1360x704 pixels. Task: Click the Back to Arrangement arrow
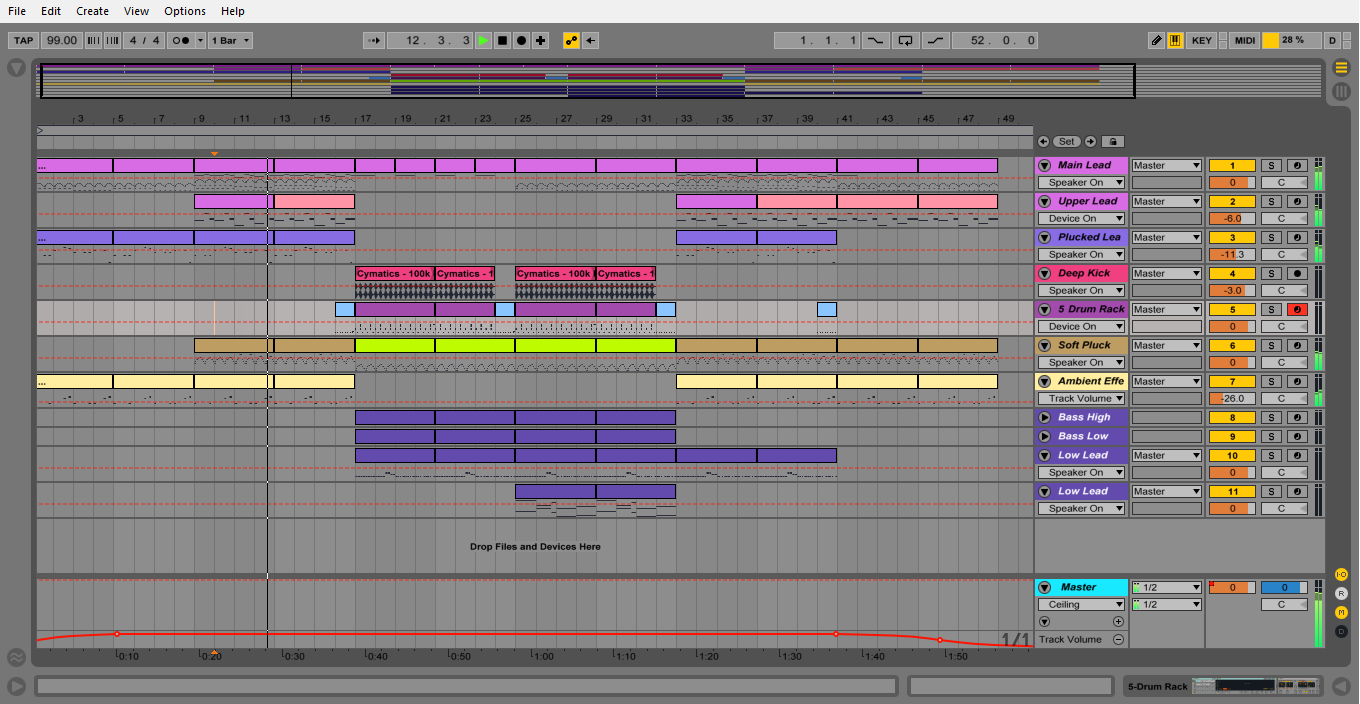click(x=590, y=40)
